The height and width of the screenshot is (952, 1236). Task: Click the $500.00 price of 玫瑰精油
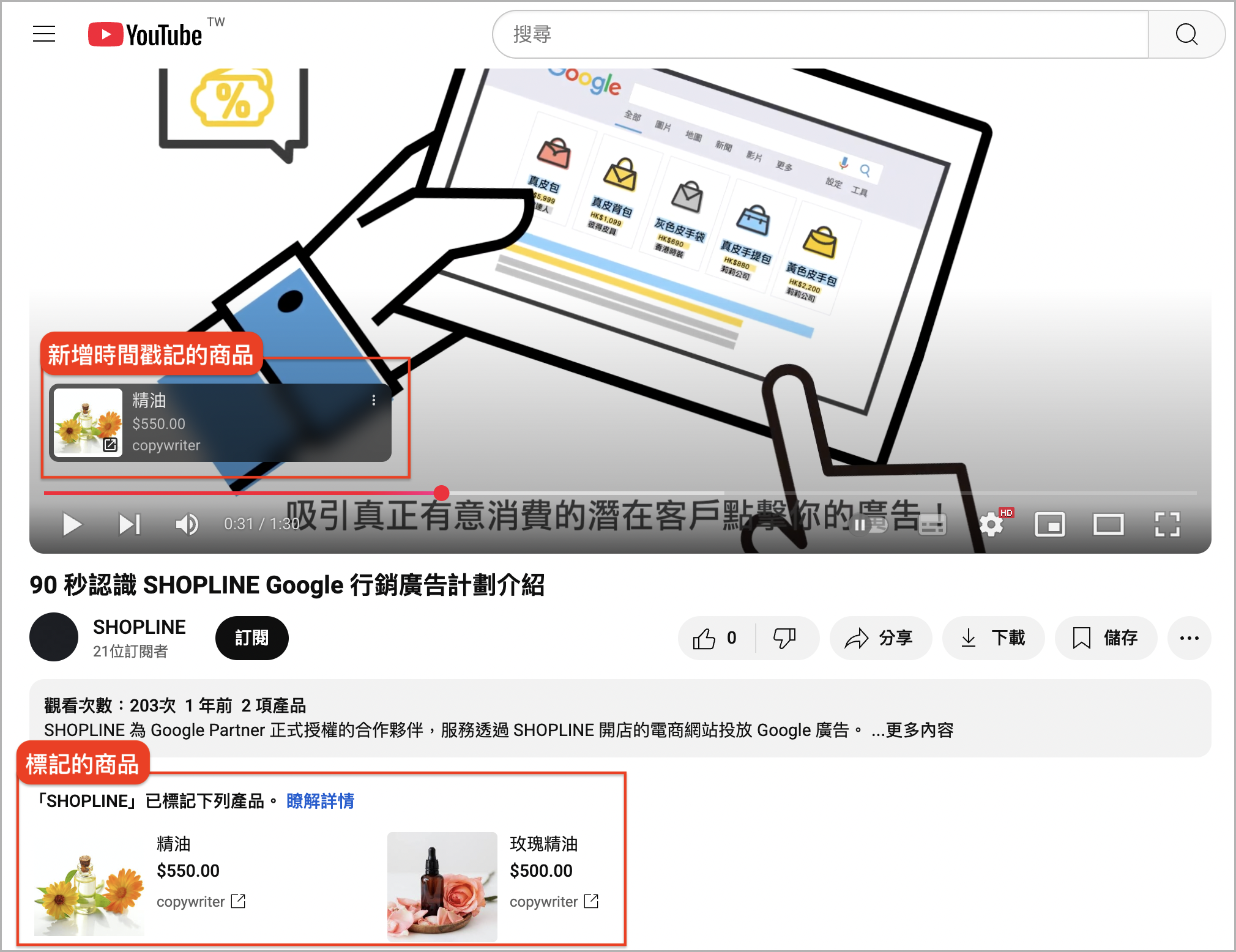(x=541, y=871)
